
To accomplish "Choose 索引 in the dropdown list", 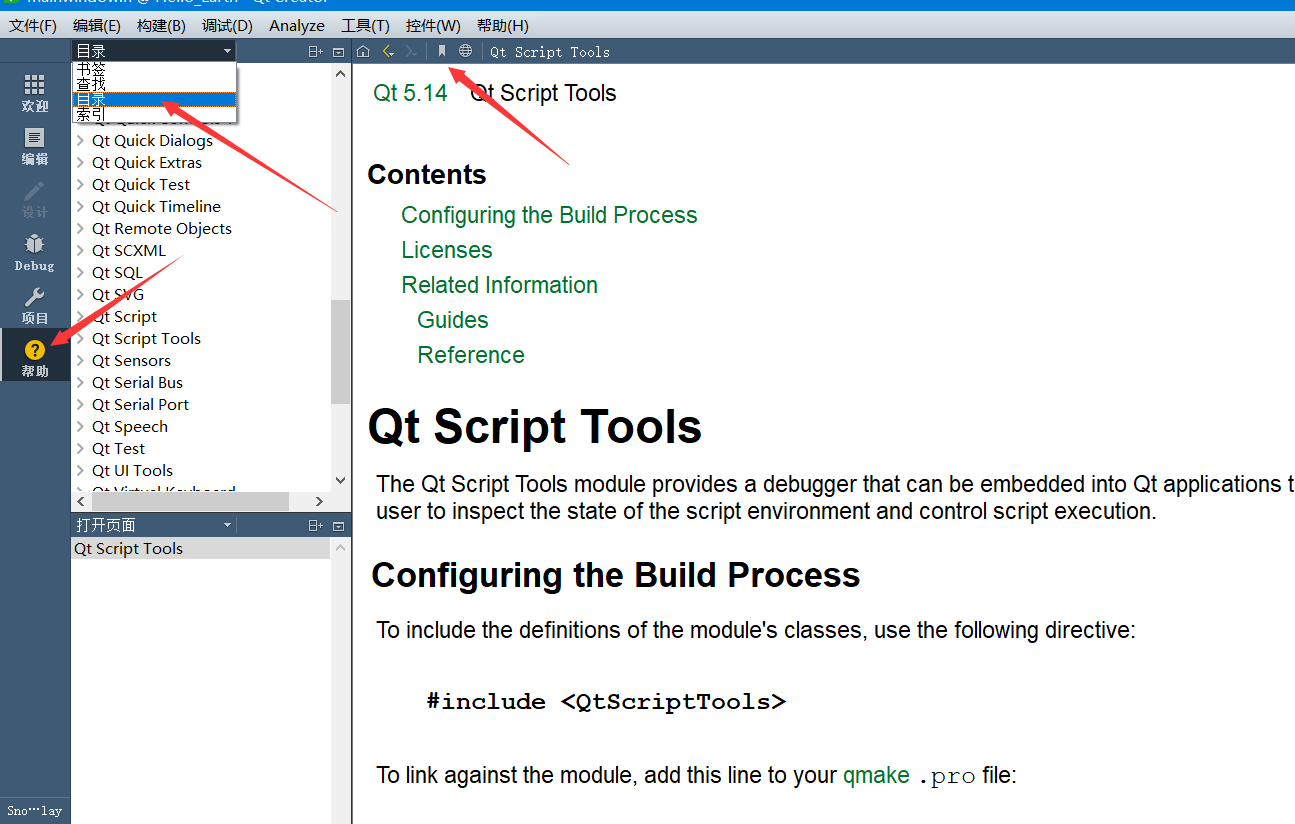I will point(154,114).
